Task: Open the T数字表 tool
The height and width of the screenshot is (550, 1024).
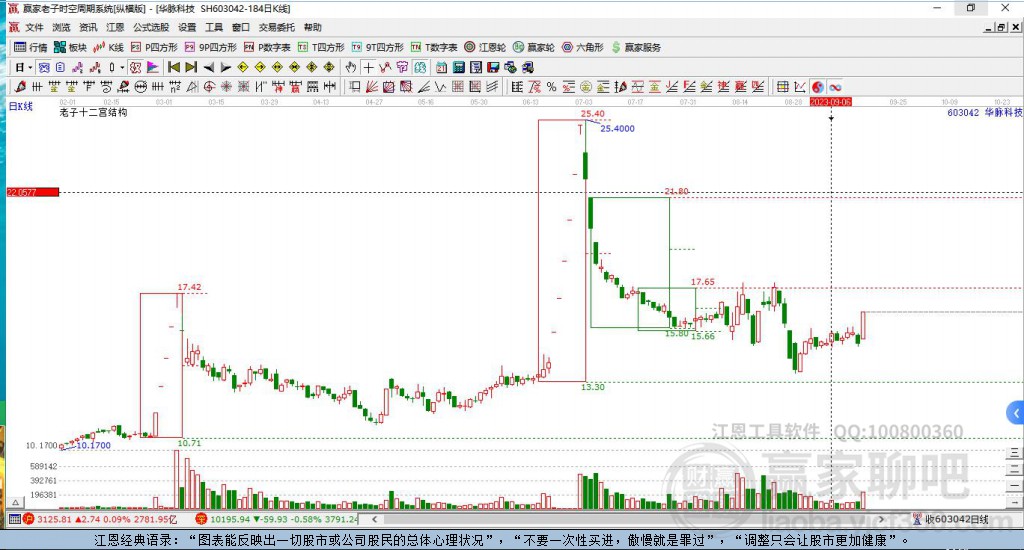Action: tap(434, 47)
